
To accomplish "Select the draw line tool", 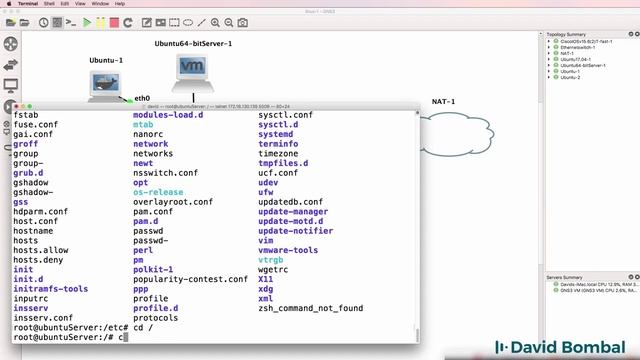I will 202,23.
